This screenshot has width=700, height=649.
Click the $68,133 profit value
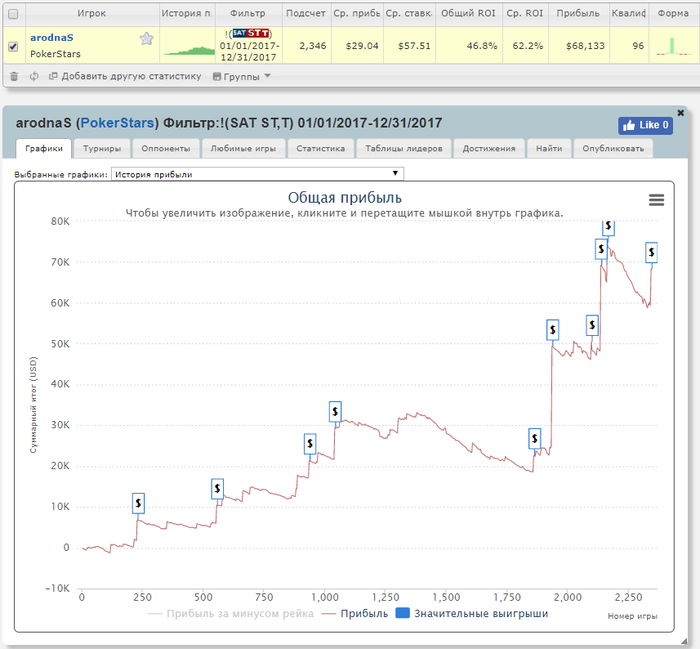[x=585, y=46]
